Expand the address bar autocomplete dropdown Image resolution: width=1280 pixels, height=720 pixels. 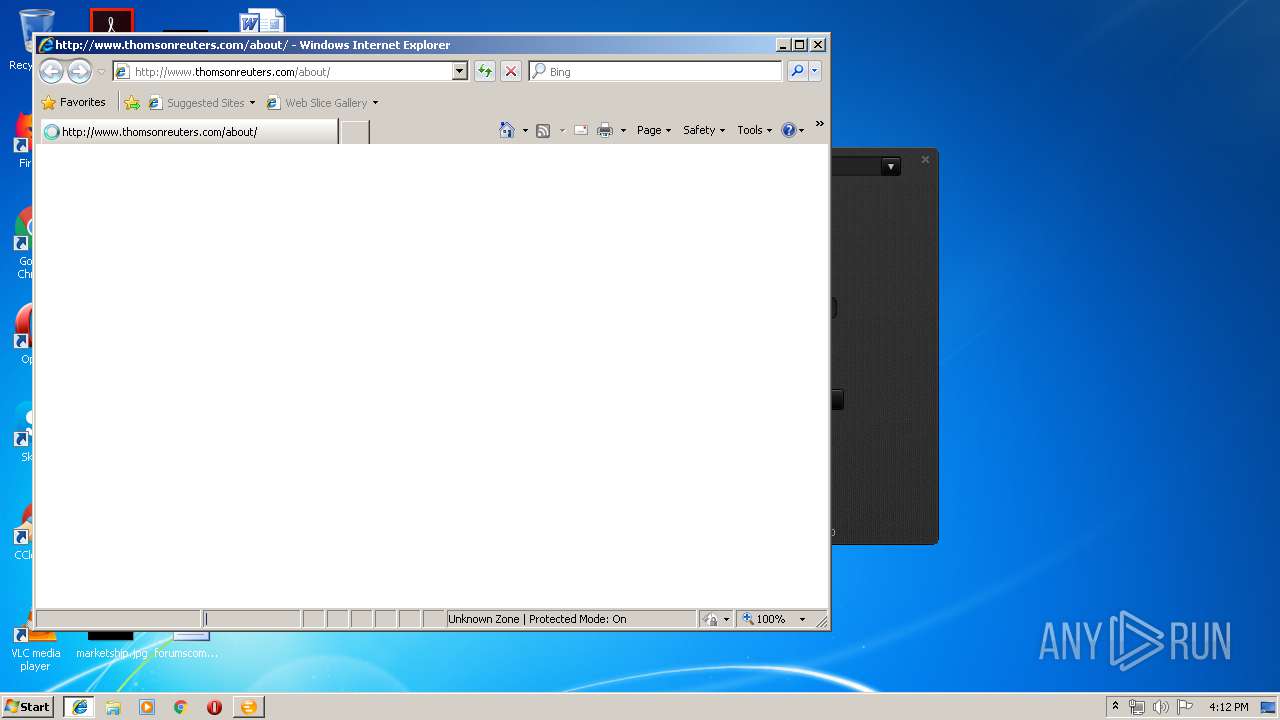(x=460, y=71)
